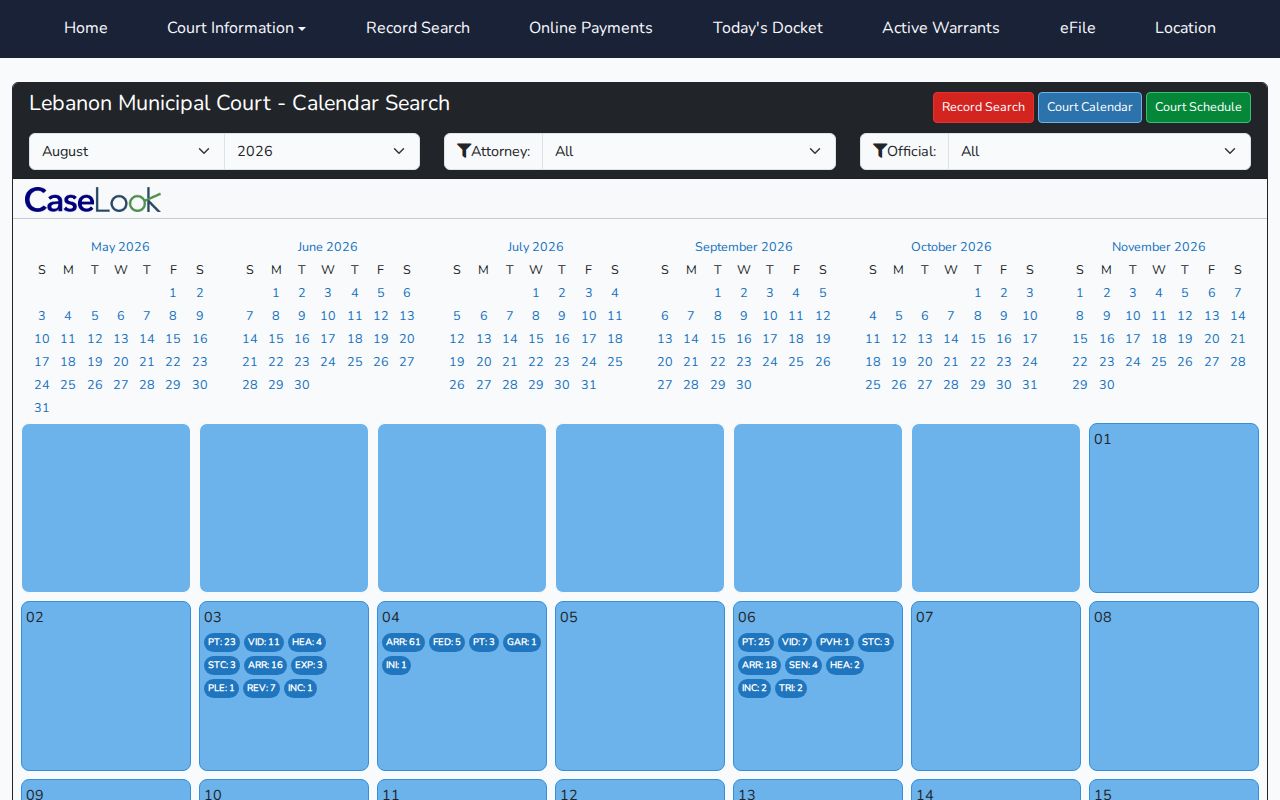Pick day 30 in the November 2026 mini calendar
Image resolution: width=1280 pixels, height=800 pixels.
point(1106,385)
